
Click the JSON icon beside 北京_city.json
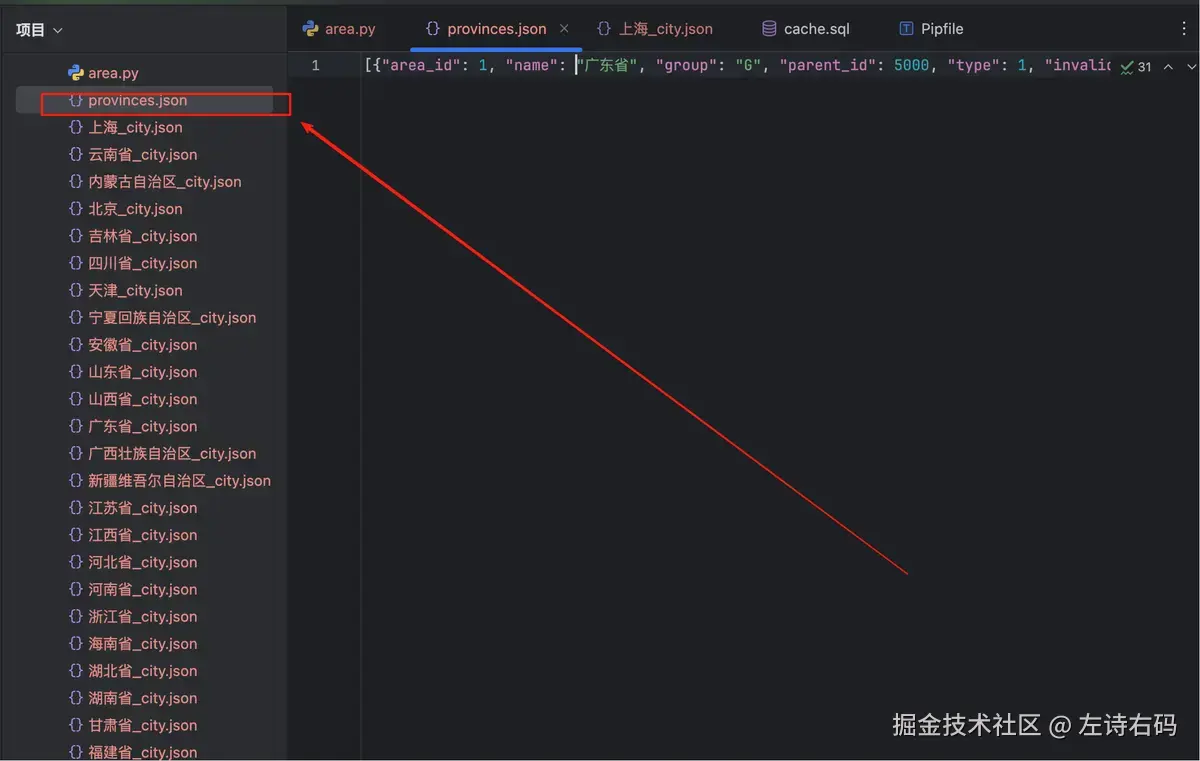[74, 208]
